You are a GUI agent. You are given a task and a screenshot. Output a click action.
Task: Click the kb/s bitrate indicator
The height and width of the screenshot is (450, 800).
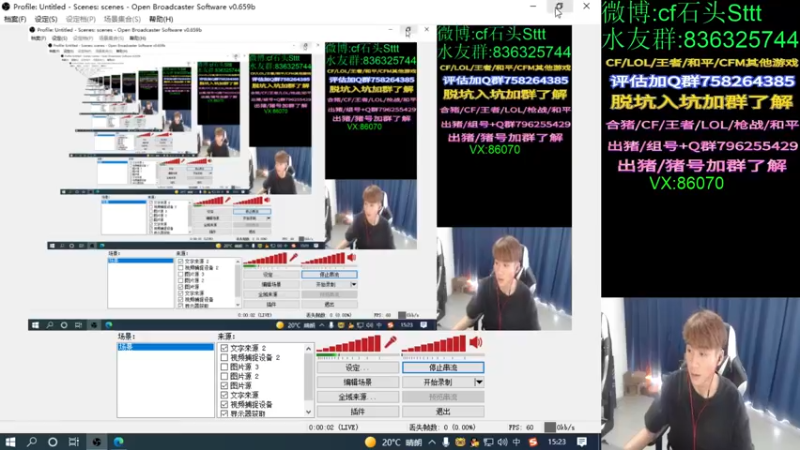coord(560,427)
